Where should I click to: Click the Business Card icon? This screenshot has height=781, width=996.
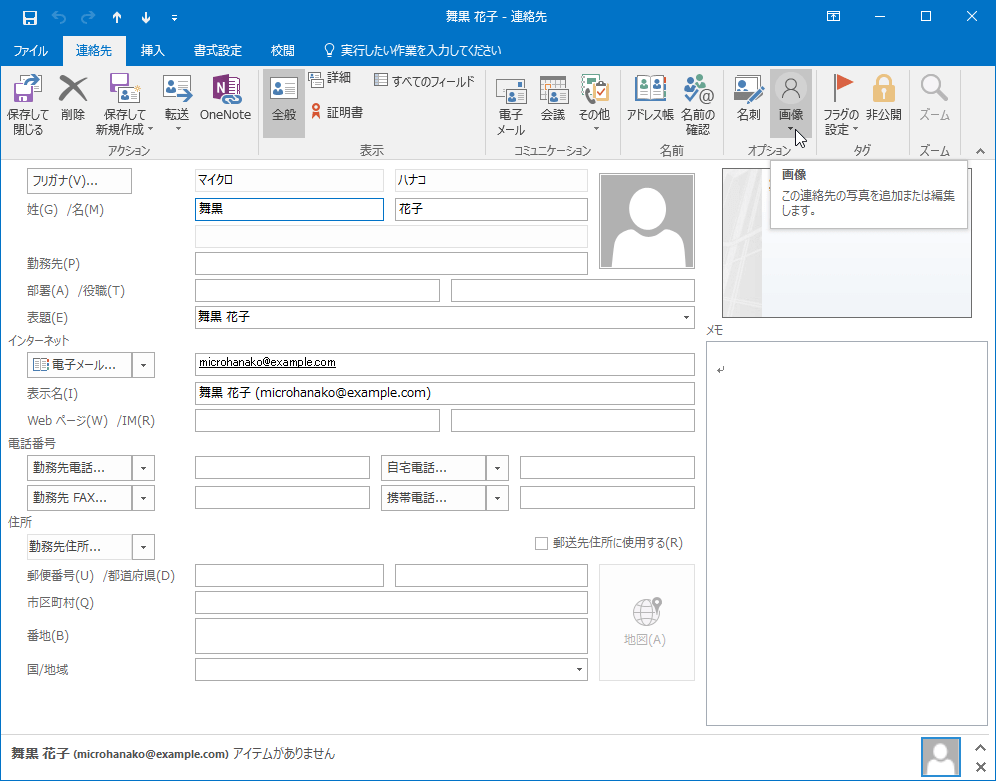click(748, 100)
